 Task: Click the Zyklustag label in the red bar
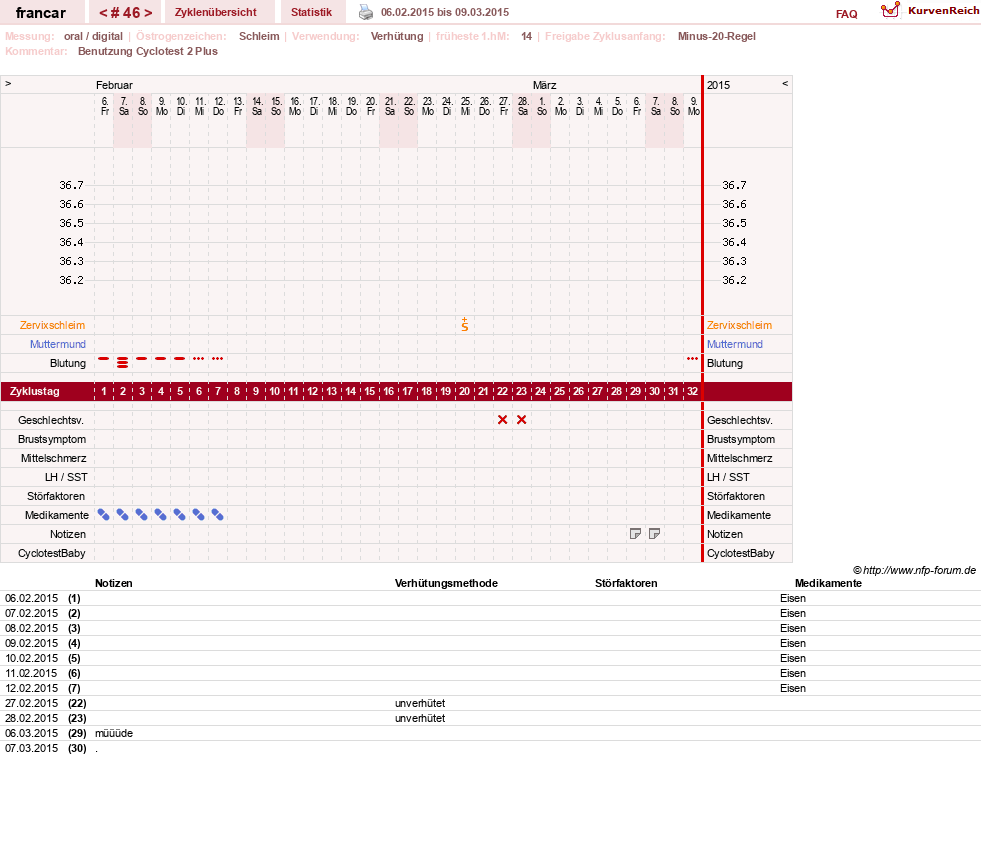[x=35, y=391]
